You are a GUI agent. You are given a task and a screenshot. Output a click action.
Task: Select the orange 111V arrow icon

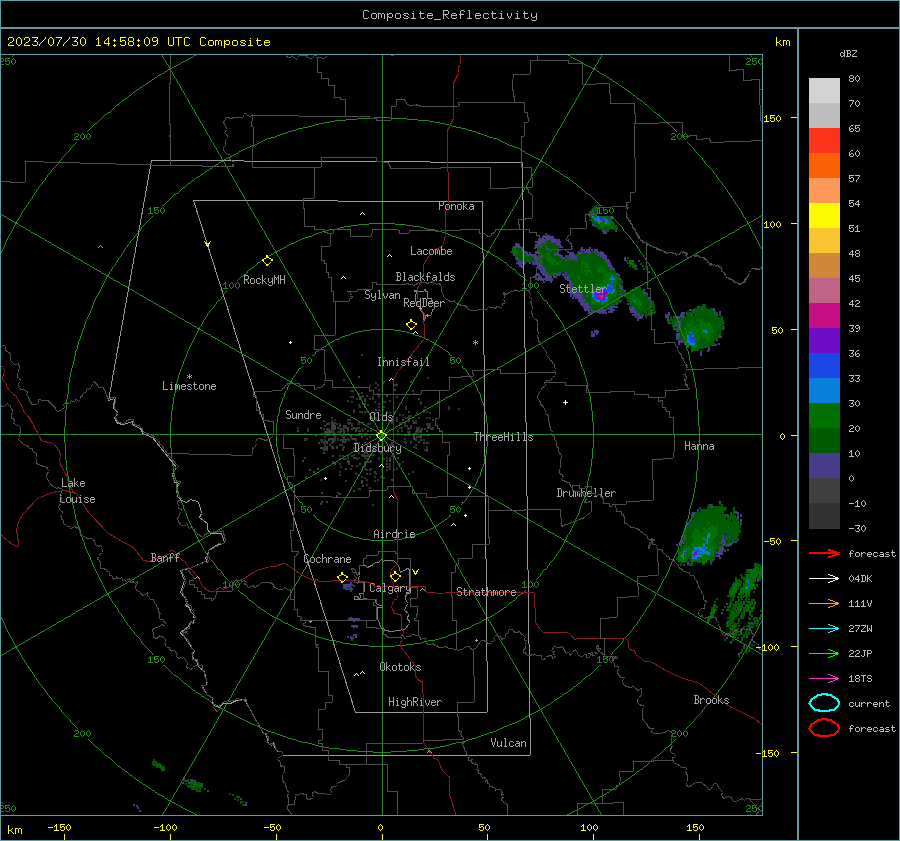click(824, 603)
